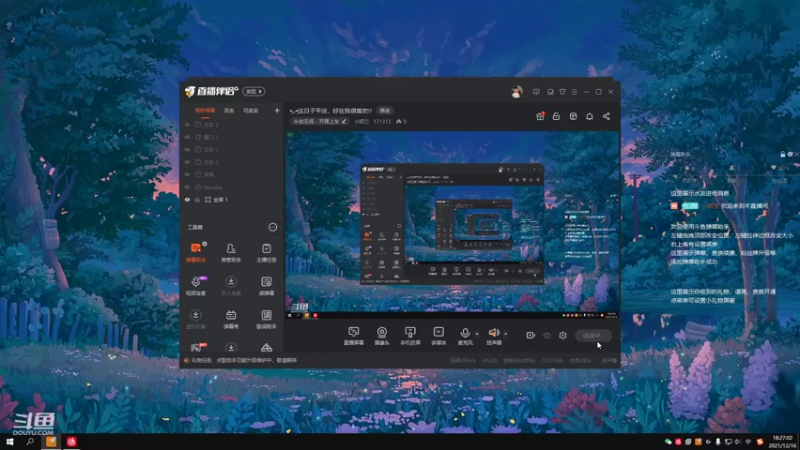This screenshot has width=800, height=450.
Task: Open the 房管助手 room manager tool
Action: point(231,253)
